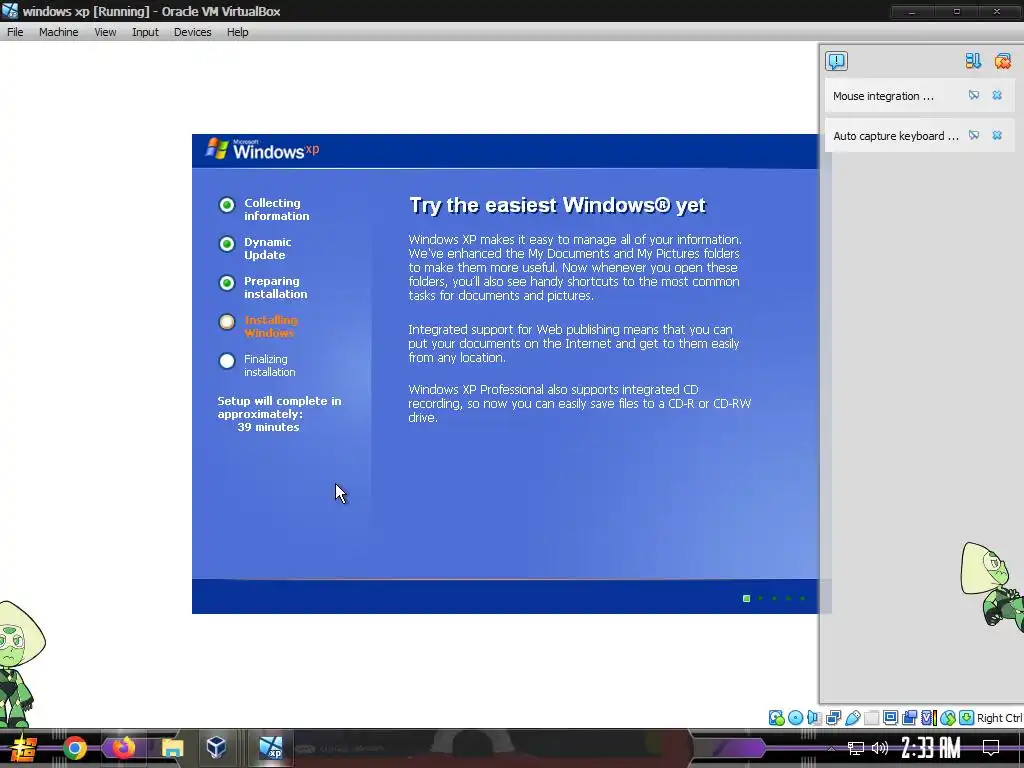Open the Start menu button

23,748
